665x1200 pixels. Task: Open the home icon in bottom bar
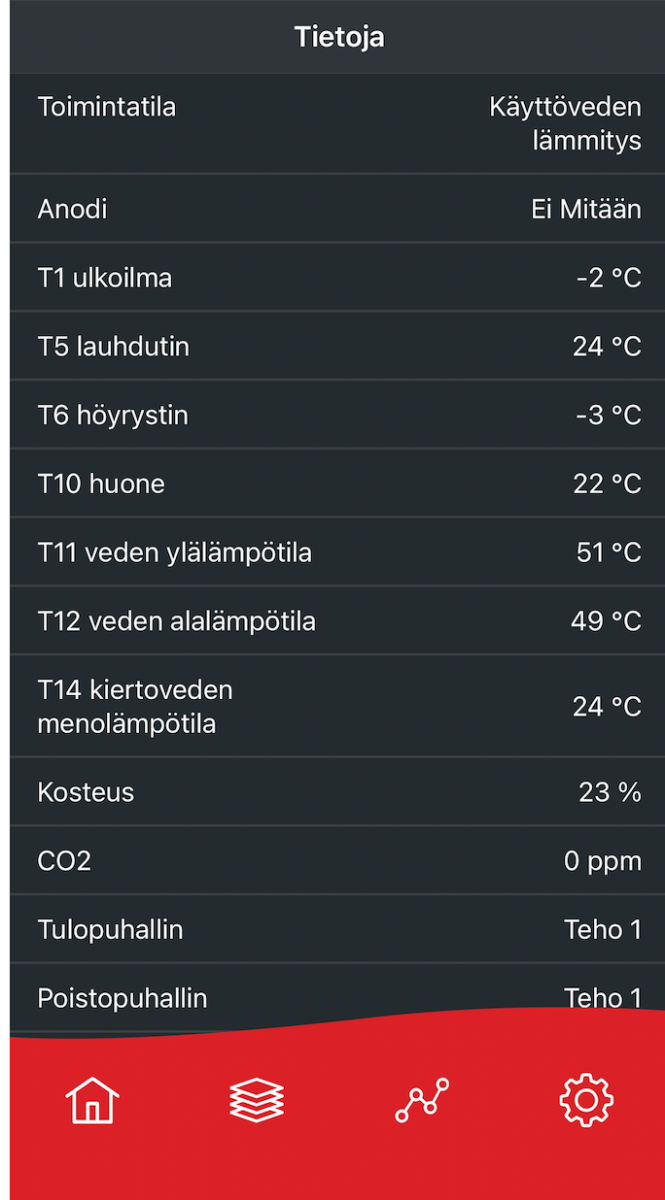(92, 1100)
